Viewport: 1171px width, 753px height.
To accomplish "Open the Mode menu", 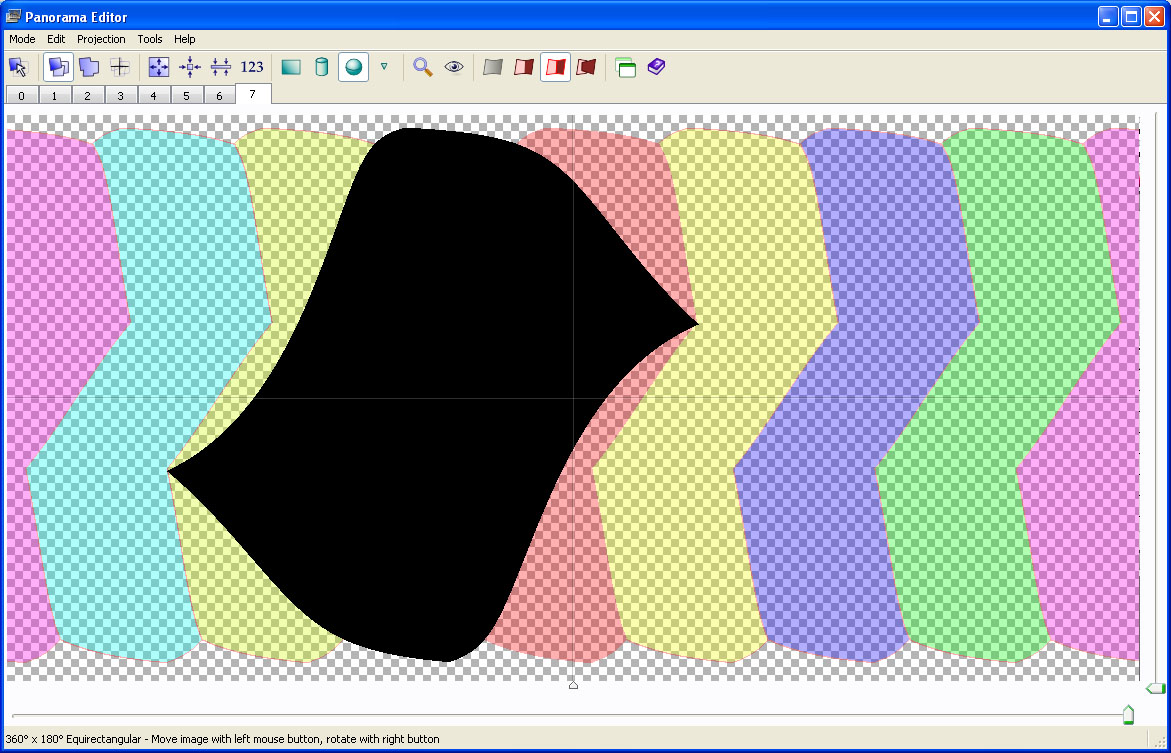I will (22, 39).
